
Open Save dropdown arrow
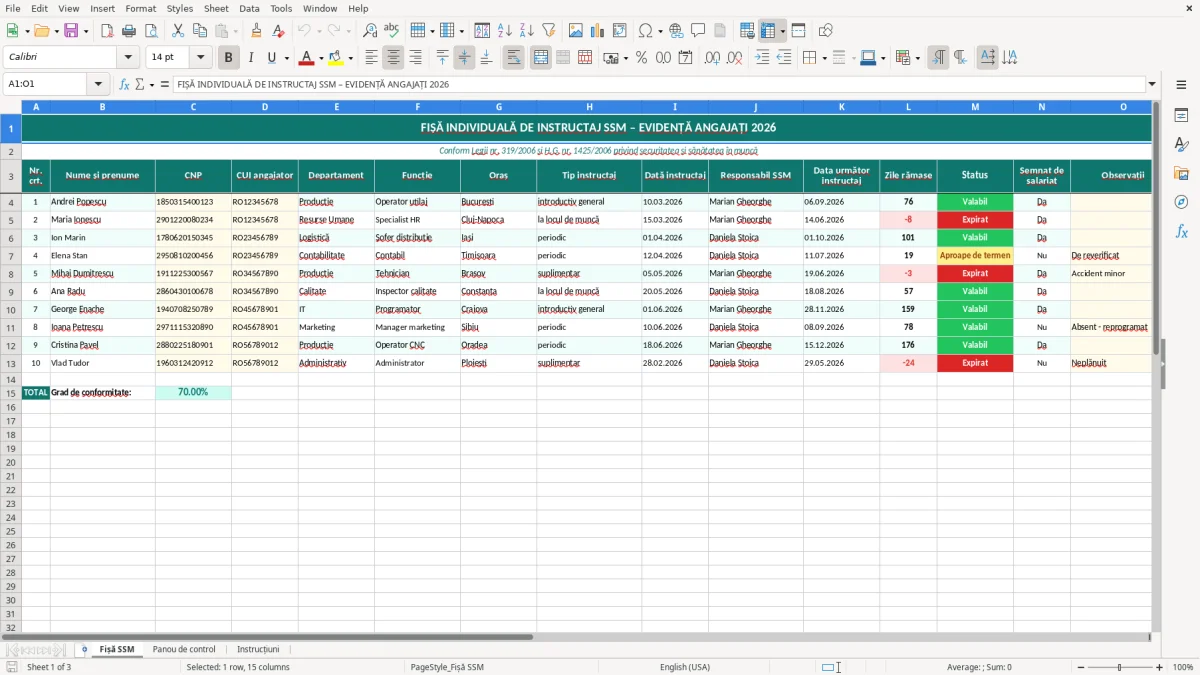click(86, 31)
